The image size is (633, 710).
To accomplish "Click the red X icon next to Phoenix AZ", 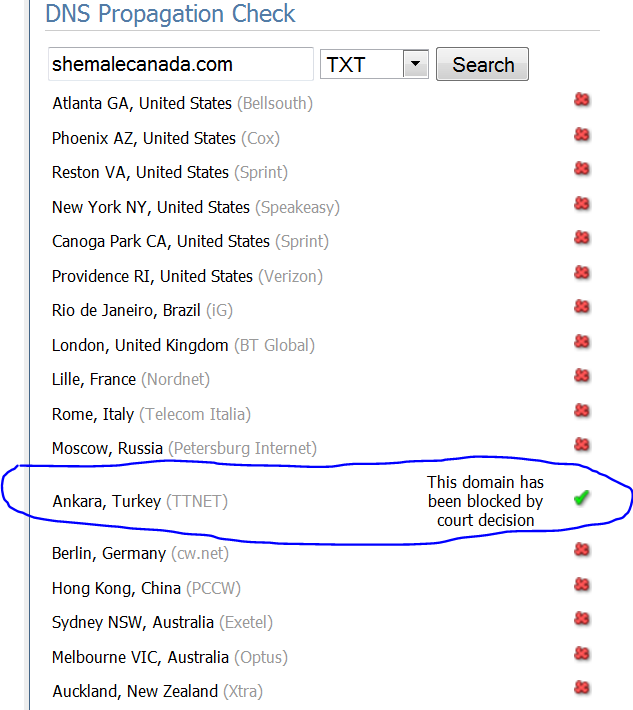I will [581, 135].
